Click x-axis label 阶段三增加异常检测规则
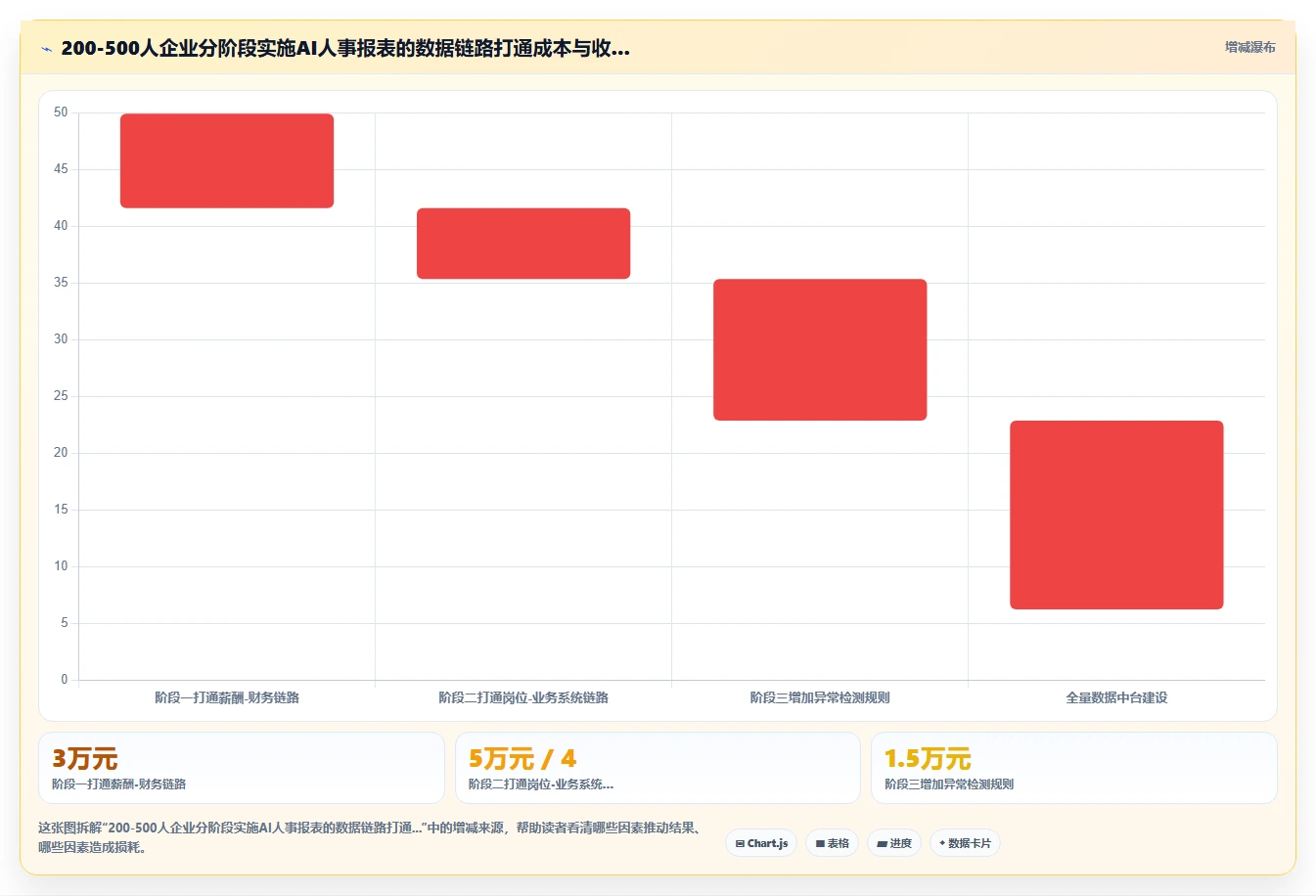 [820, 697]
